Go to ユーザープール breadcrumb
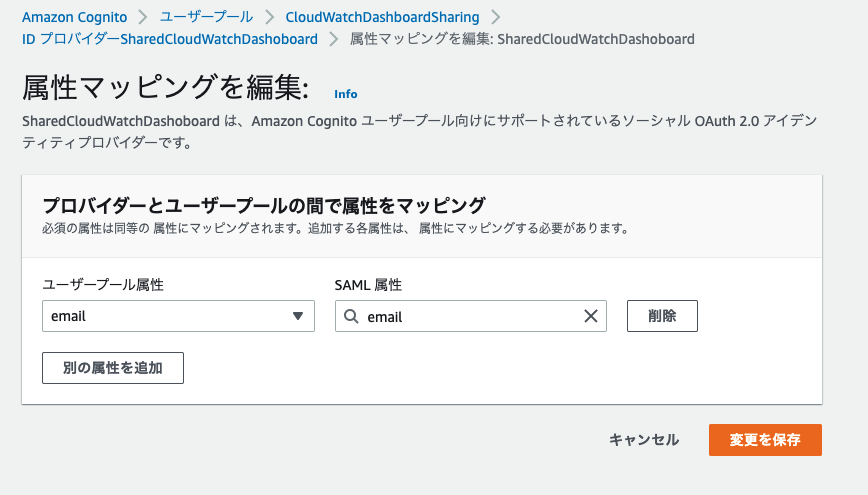Screen dimensions: 868x495 point(206,17)
